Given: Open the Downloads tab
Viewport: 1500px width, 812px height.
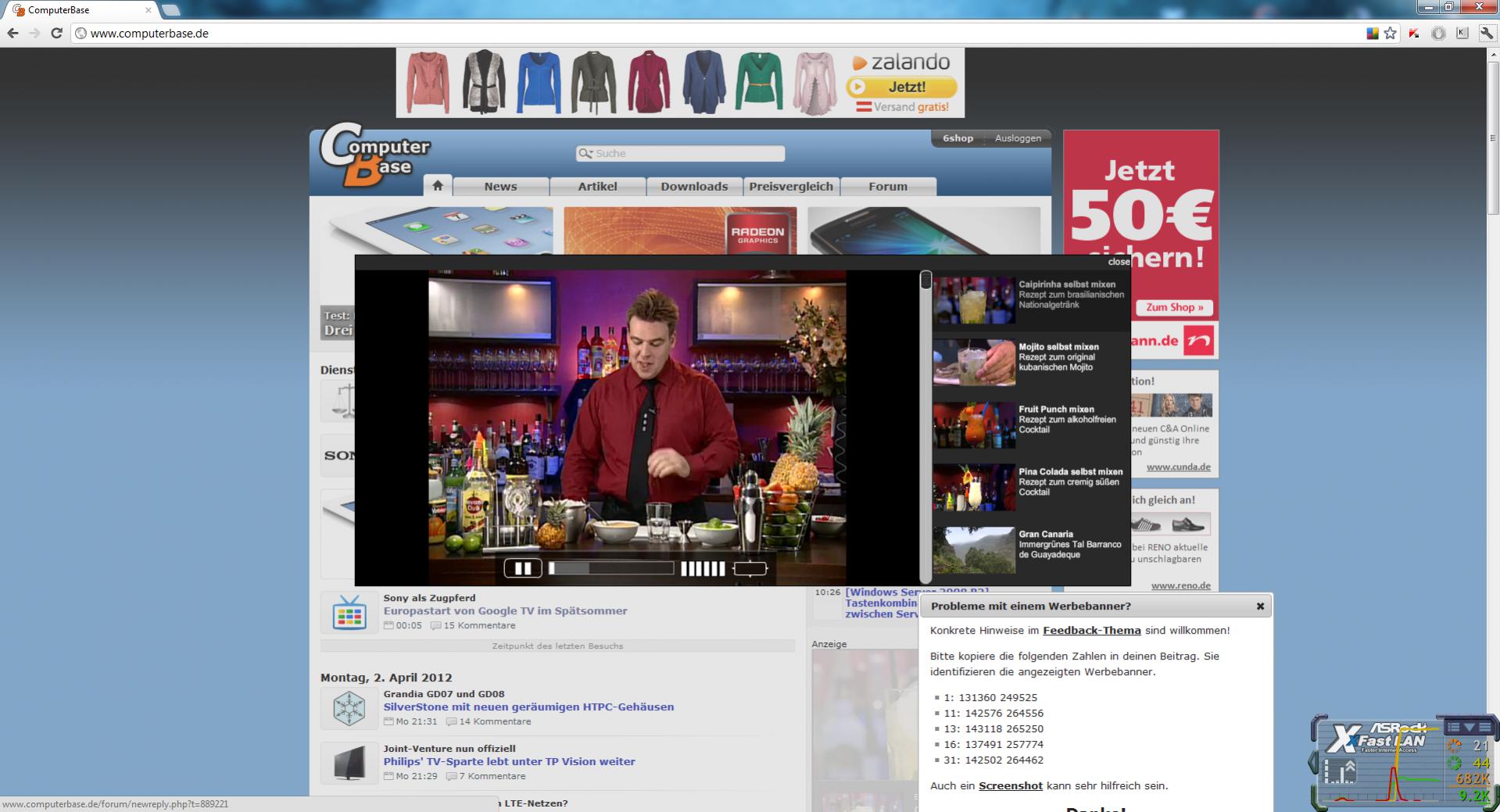Looking at the screenshot, I should (x=694, y=186).
